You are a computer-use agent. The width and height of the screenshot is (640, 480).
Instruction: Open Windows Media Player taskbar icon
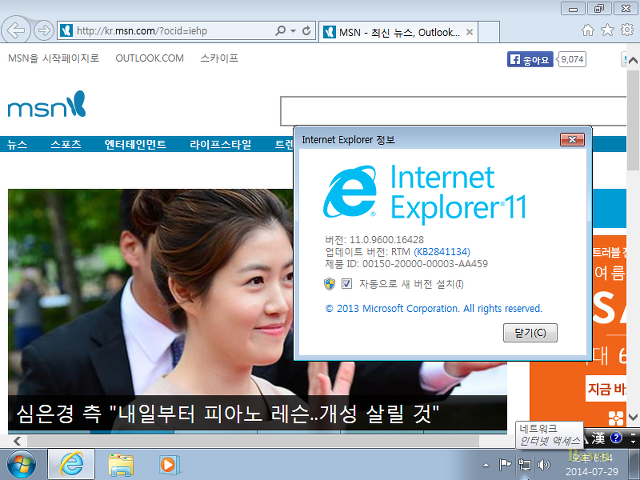[x=169, y=465]
